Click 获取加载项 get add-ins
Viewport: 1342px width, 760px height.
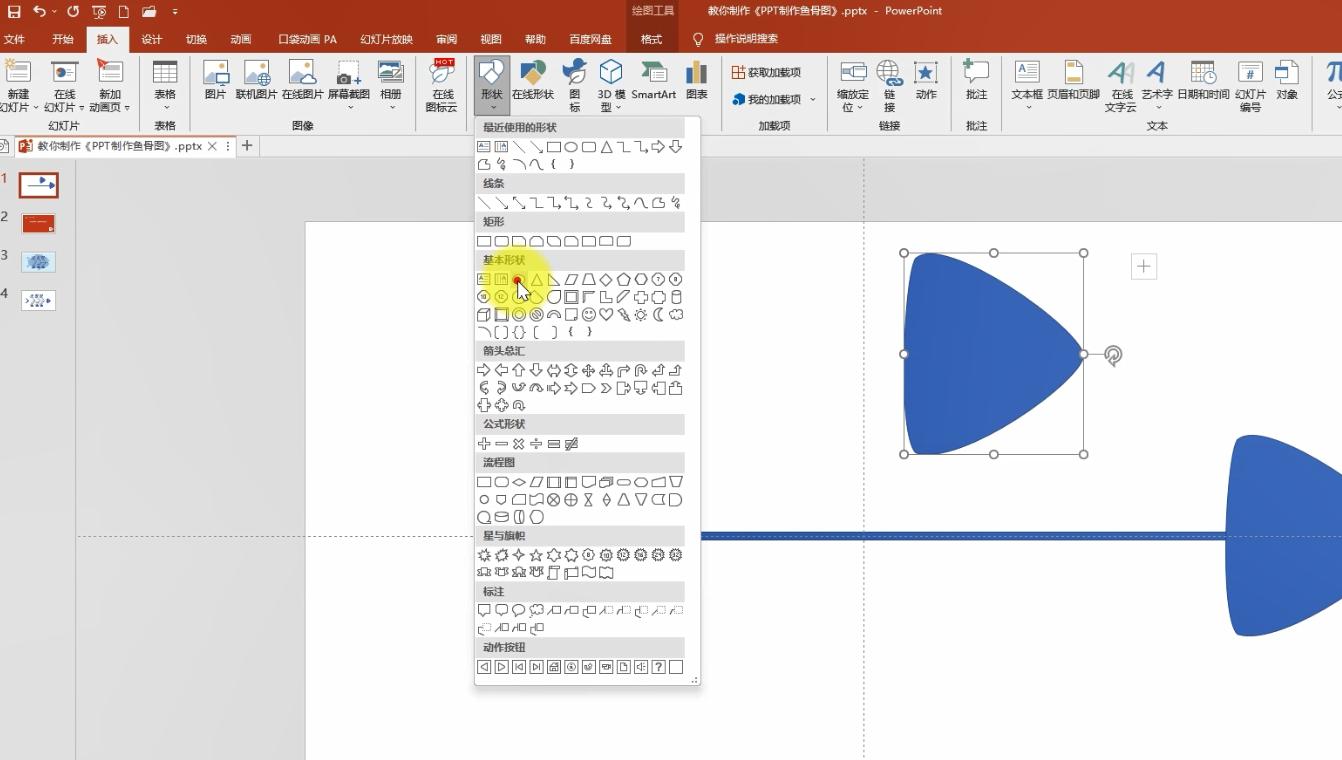(x=767, y=73)
